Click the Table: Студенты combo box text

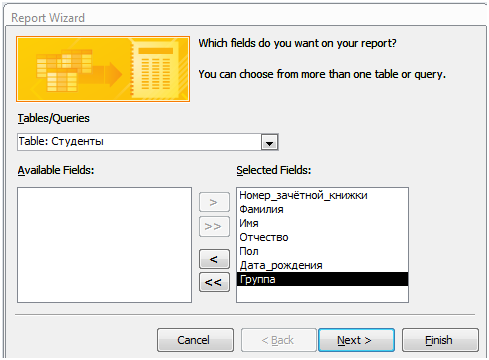click(61, 141)
